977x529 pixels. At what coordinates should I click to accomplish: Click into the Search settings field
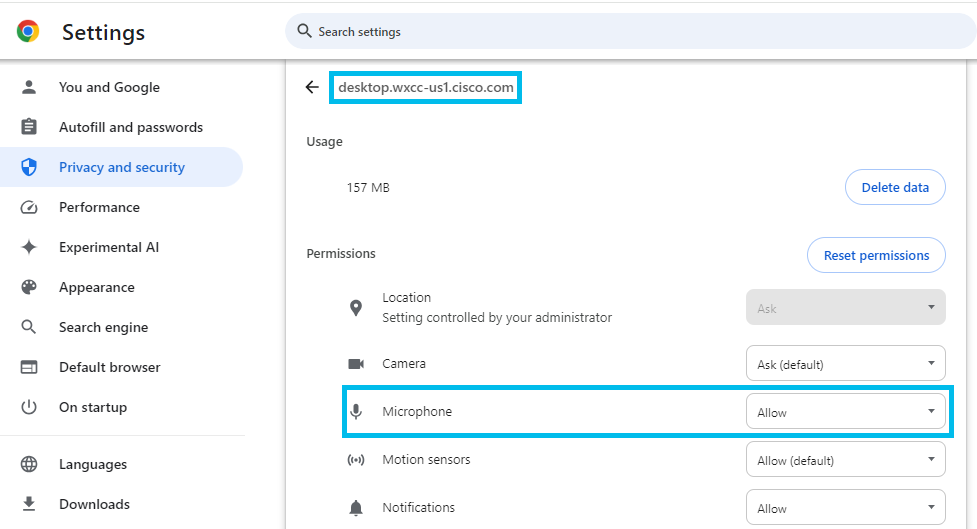pyautogui.click(x=631, y=31)
